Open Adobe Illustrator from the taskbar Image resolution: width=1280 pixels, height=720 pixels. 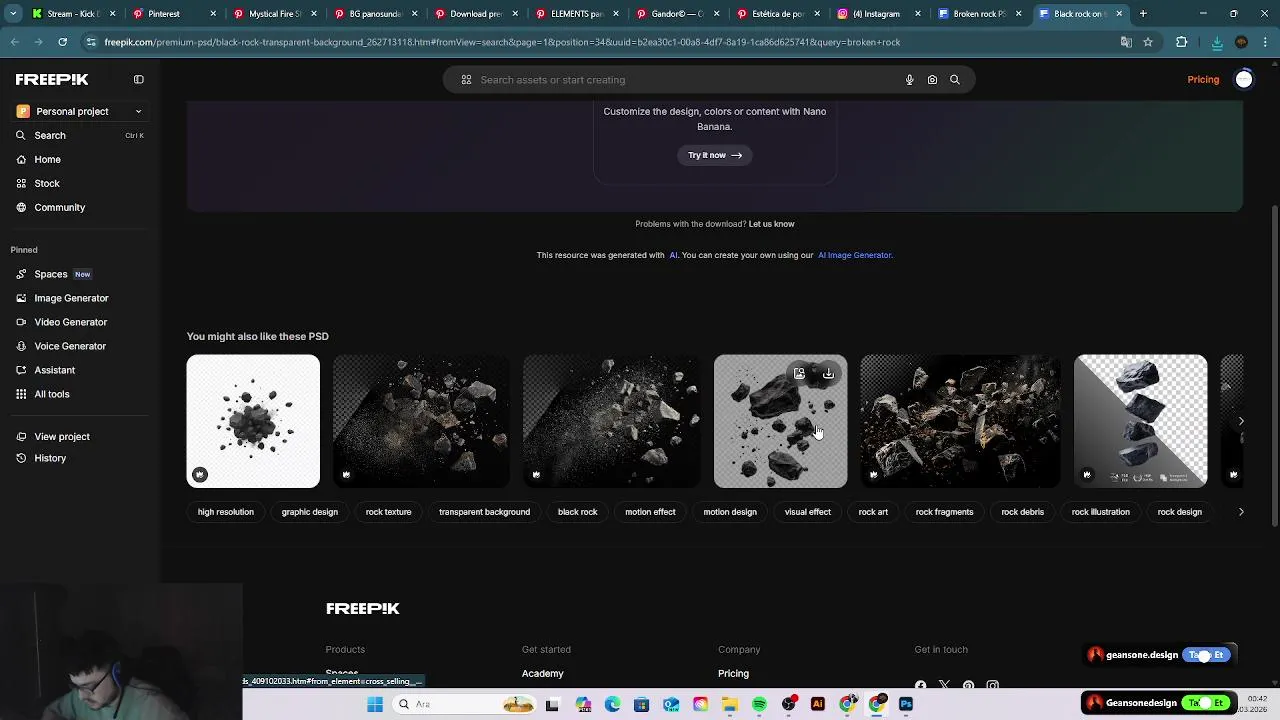pyautogui.click(x=818, y=704)
